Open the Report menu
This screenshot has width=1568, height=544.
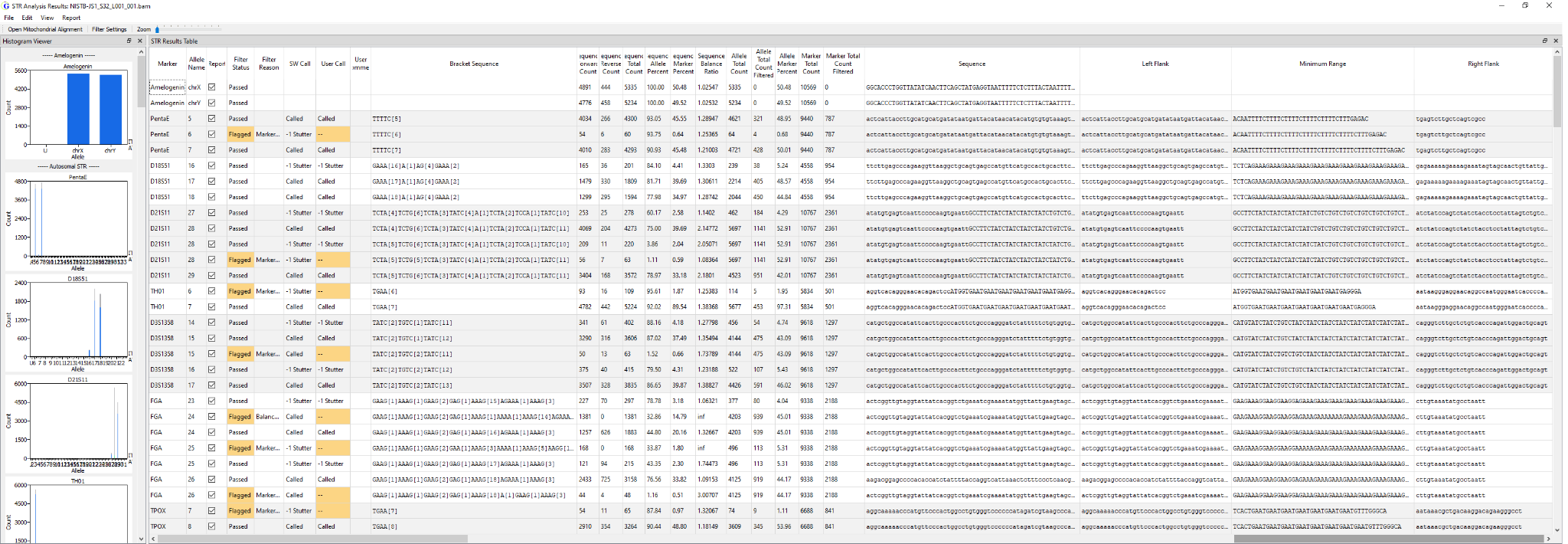pos(71,18)
